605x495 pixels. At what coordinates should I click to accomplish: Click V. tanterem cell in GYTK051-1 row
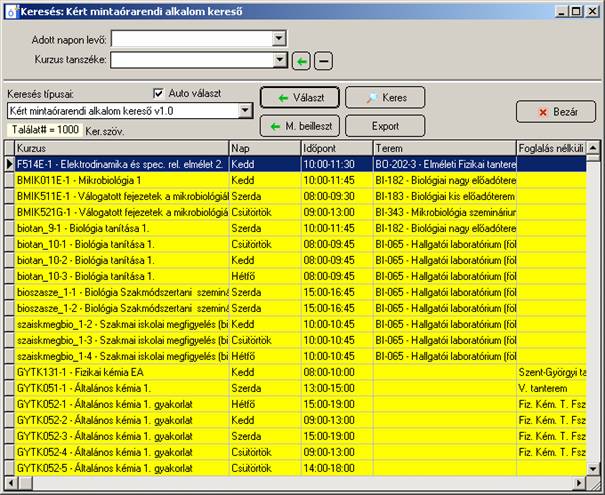(x=551, y=389)
